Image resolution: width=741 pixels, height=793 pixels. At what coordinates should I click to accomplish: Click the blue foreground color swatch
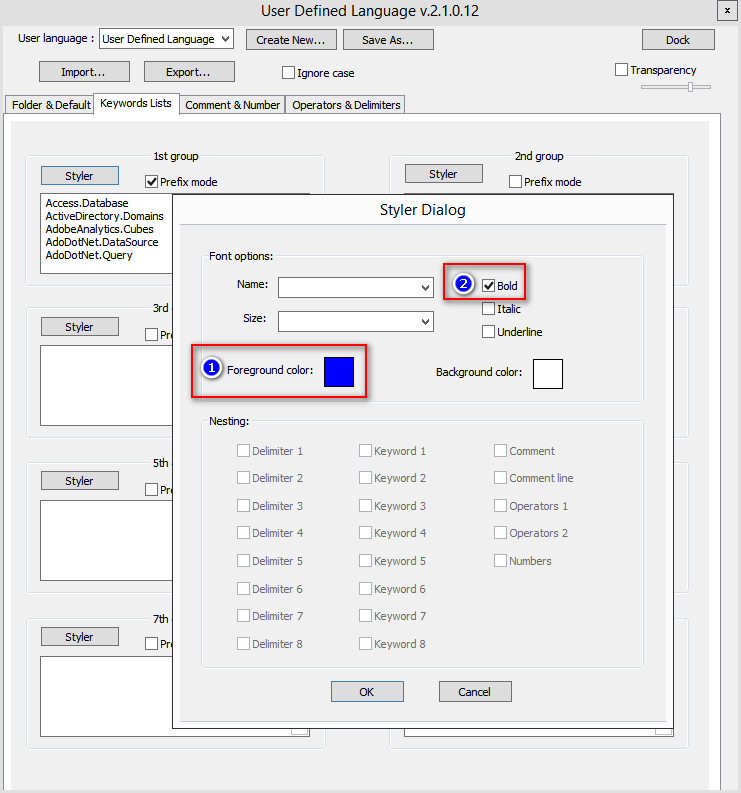[x=339, y=371]
